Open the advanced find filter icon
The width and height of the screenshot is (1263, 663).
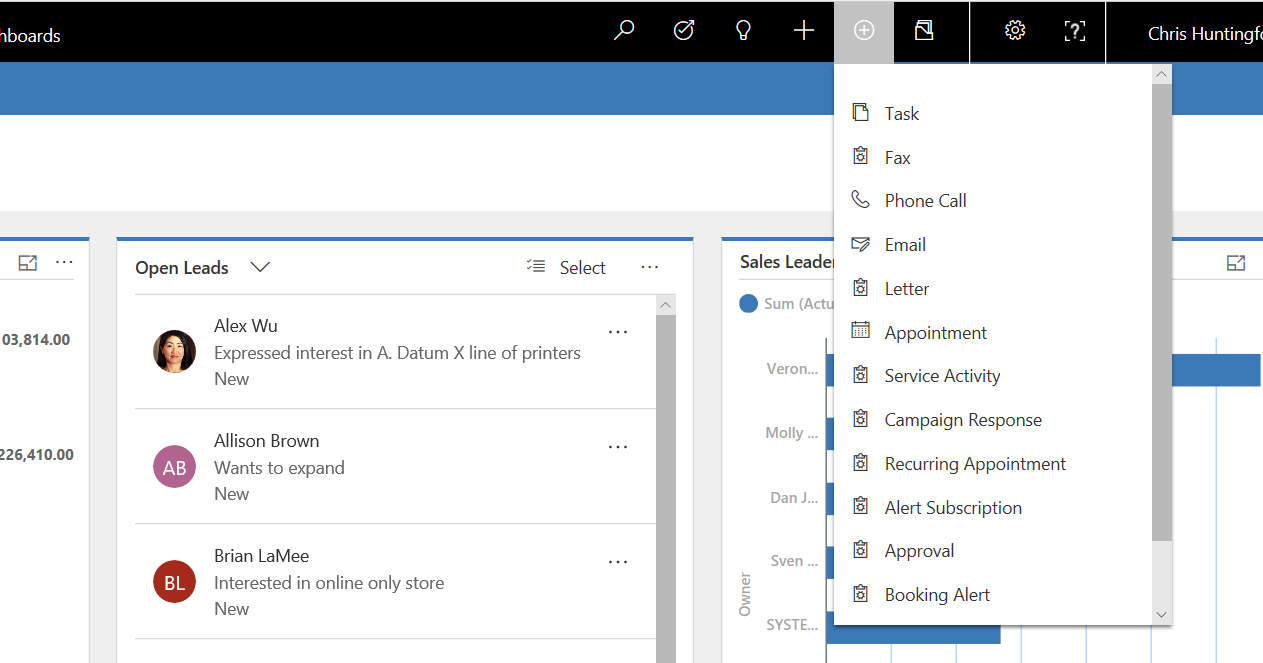click(x=924, y=31)
